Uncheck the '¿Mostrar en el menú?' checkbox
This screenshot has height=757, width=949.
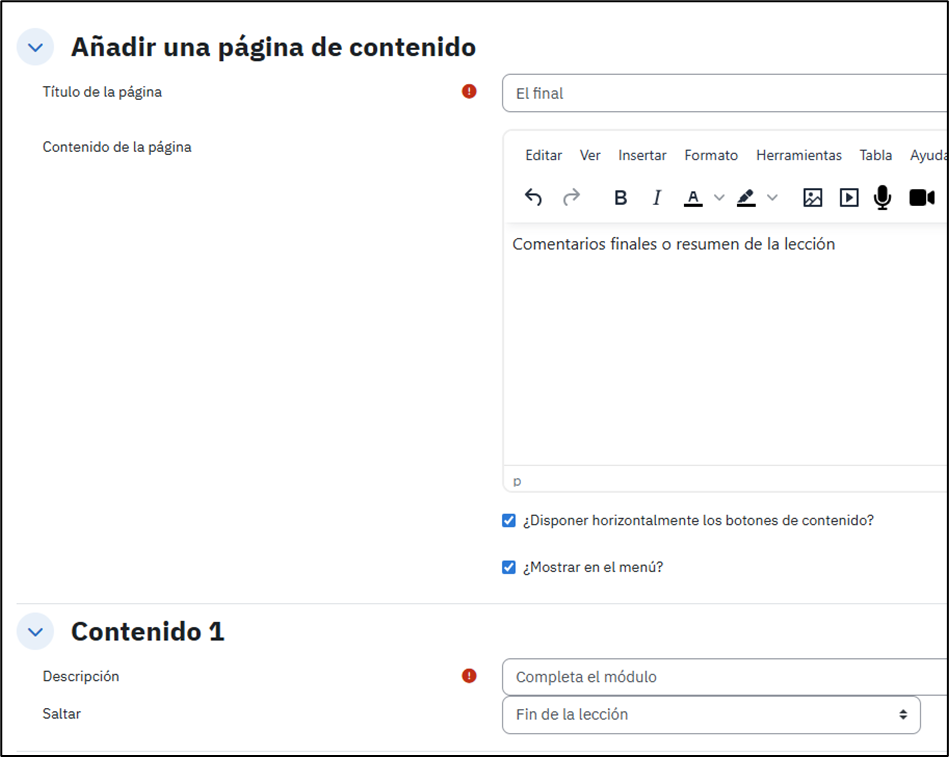click(x=509, y=567)
